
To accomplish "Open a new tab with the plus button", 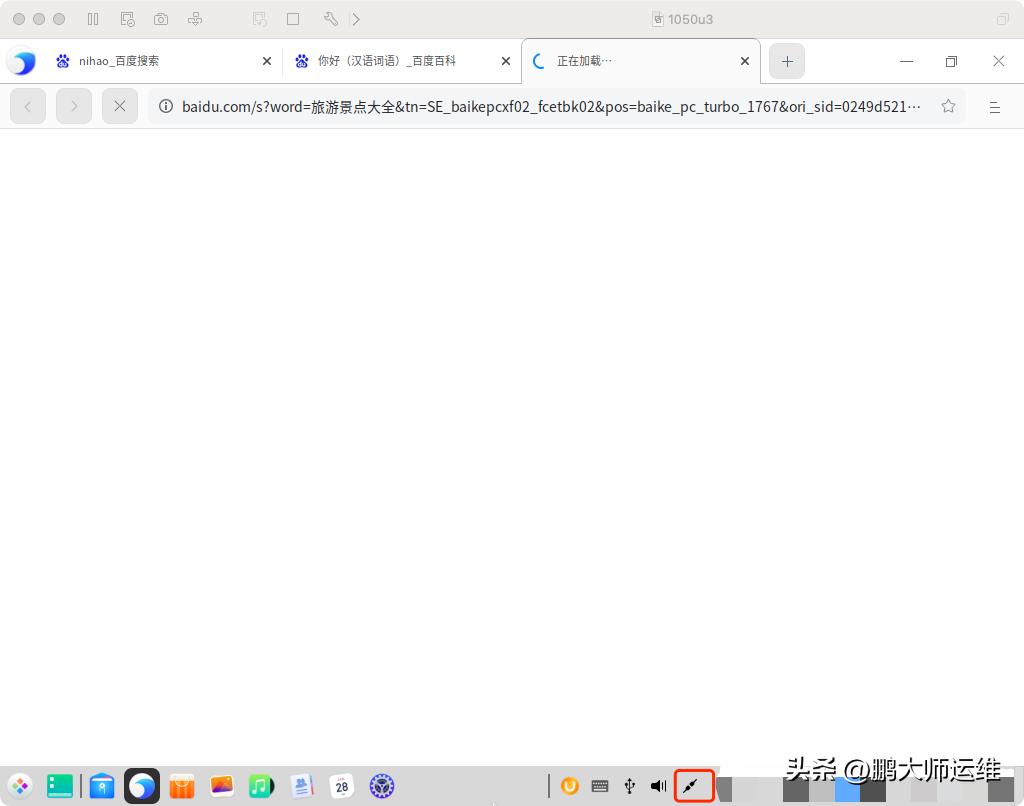I will [x=786, y=61].
